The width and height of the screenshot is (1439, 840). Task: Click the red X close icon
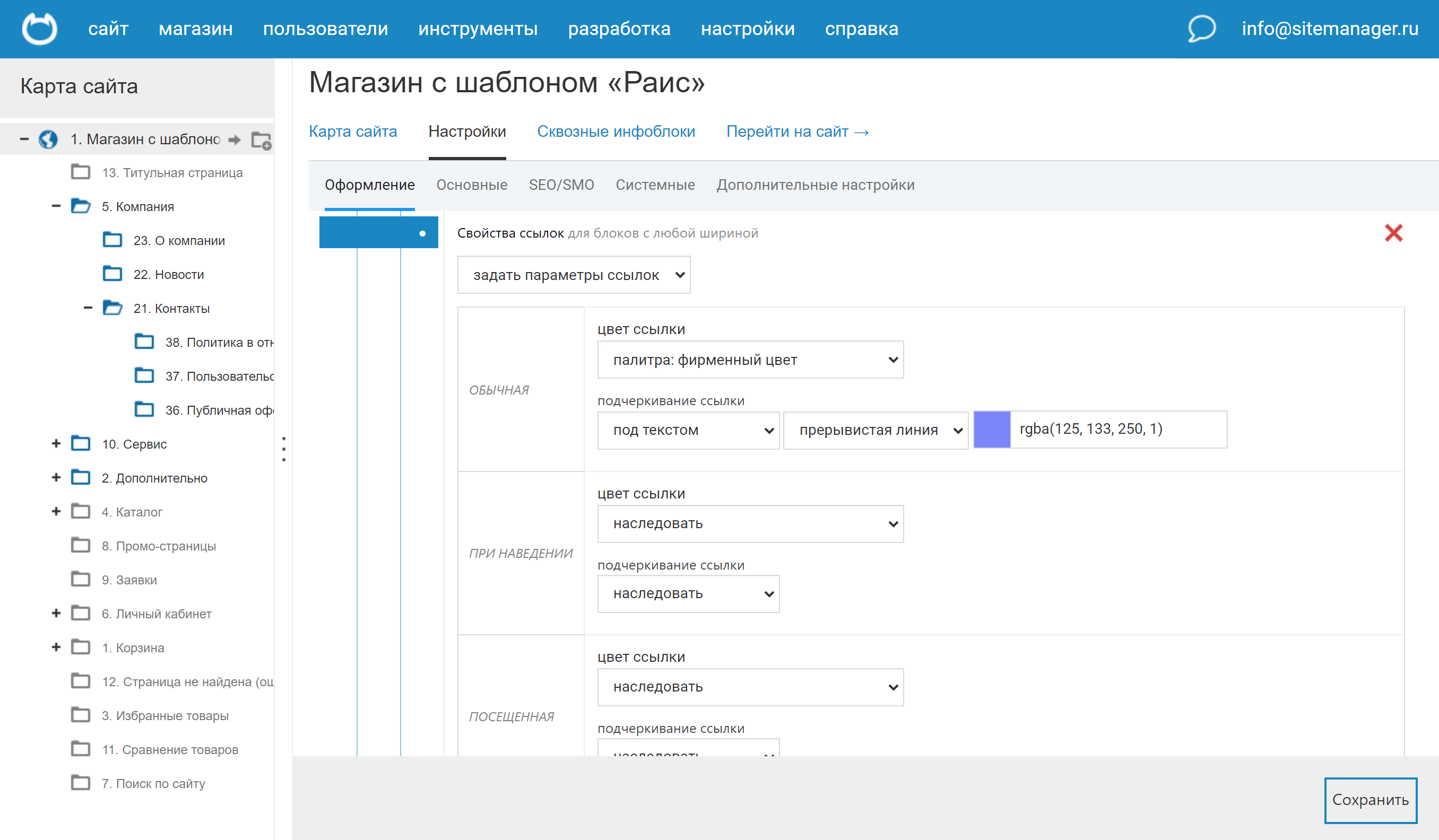click(x=1393, y=233)
